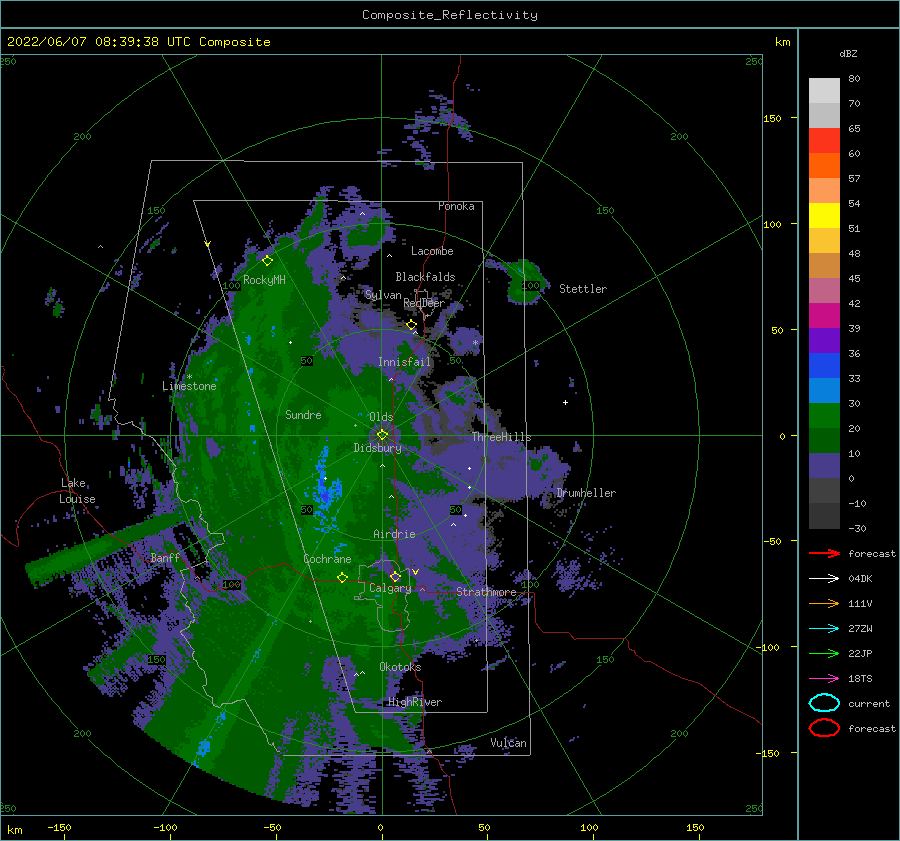900x841 pixels.
Task: Click the green 22JP arrow symbol
Action: pyautogui.click(x=824, y=653)
